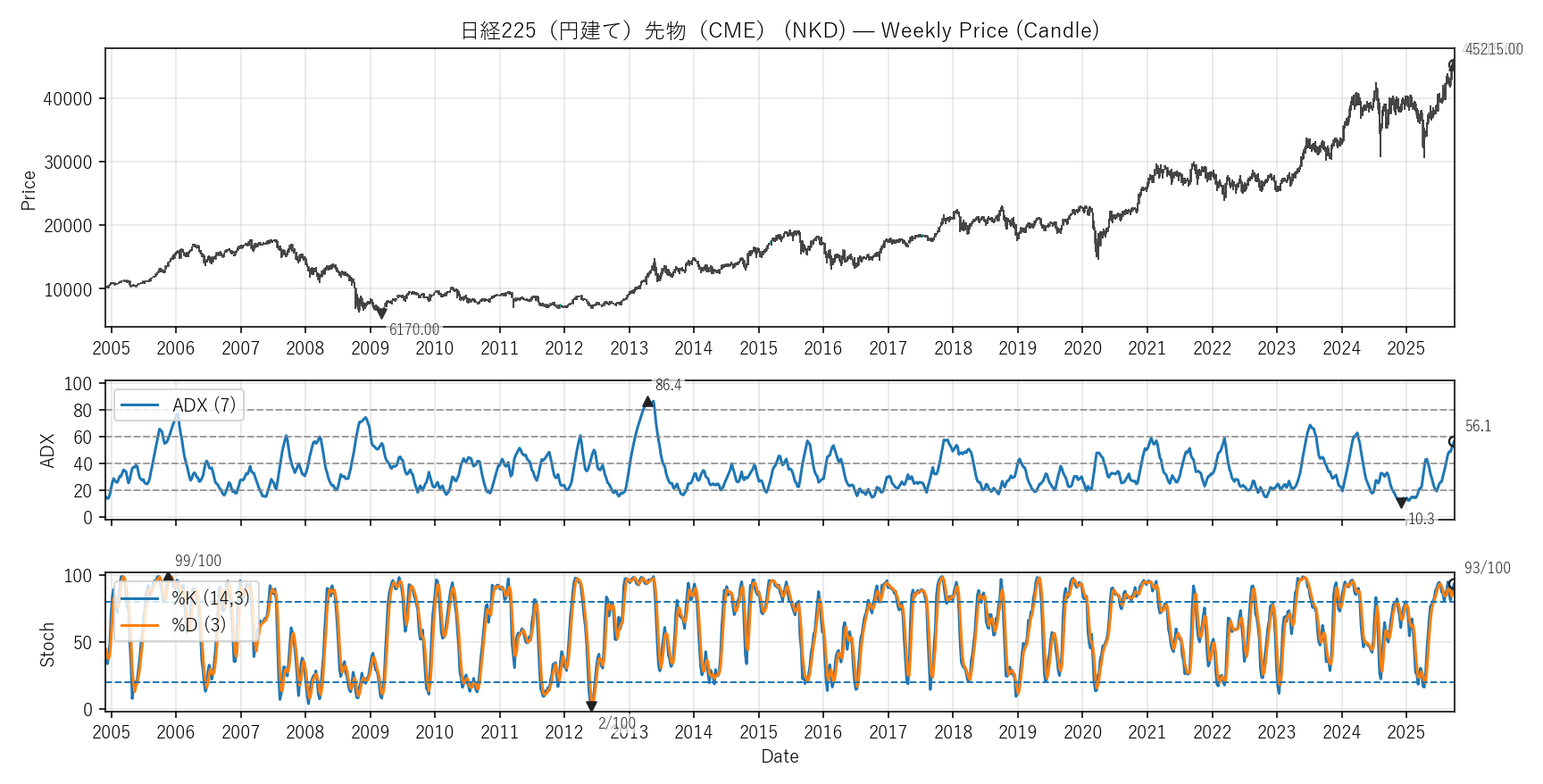Click the latest price circle marker near 45215.00

1453,64
